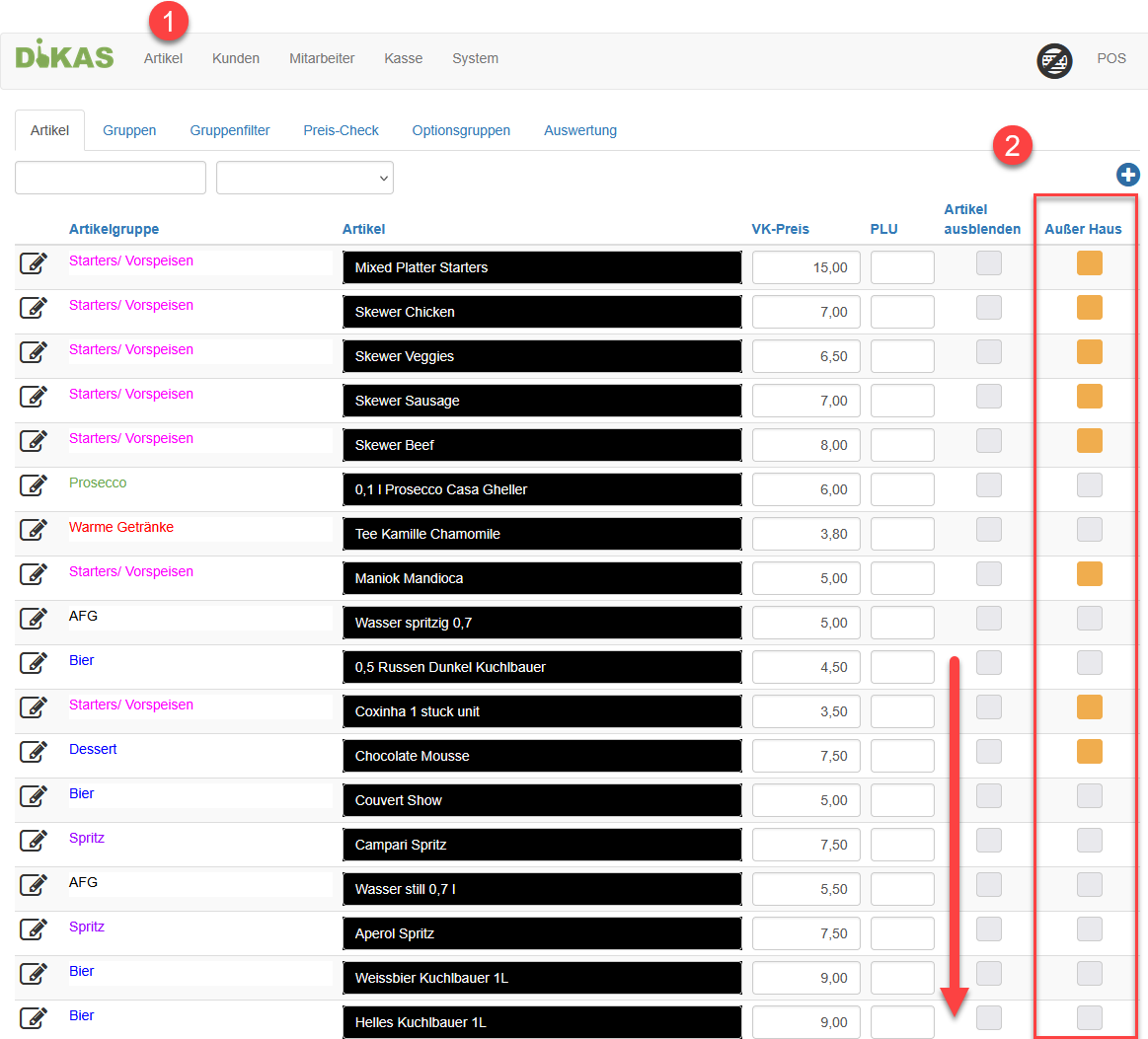The height and width of the screenshot is (1039, 1148).
Task: Check Artikel ausblenden for Skewer Beef
Action: tap(988, 441)
